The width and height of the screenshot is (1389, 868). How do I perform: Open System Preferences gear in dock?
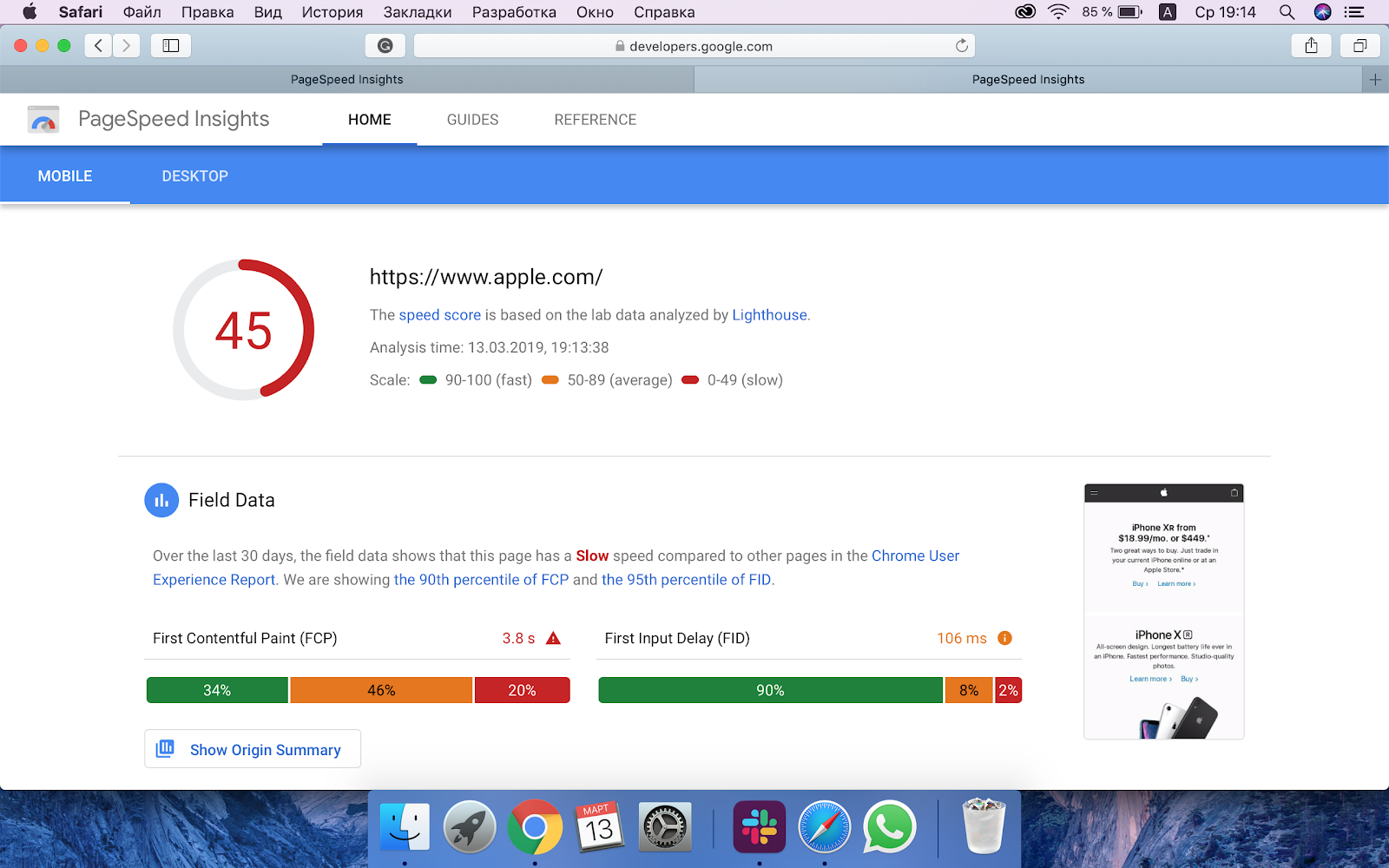665,827
